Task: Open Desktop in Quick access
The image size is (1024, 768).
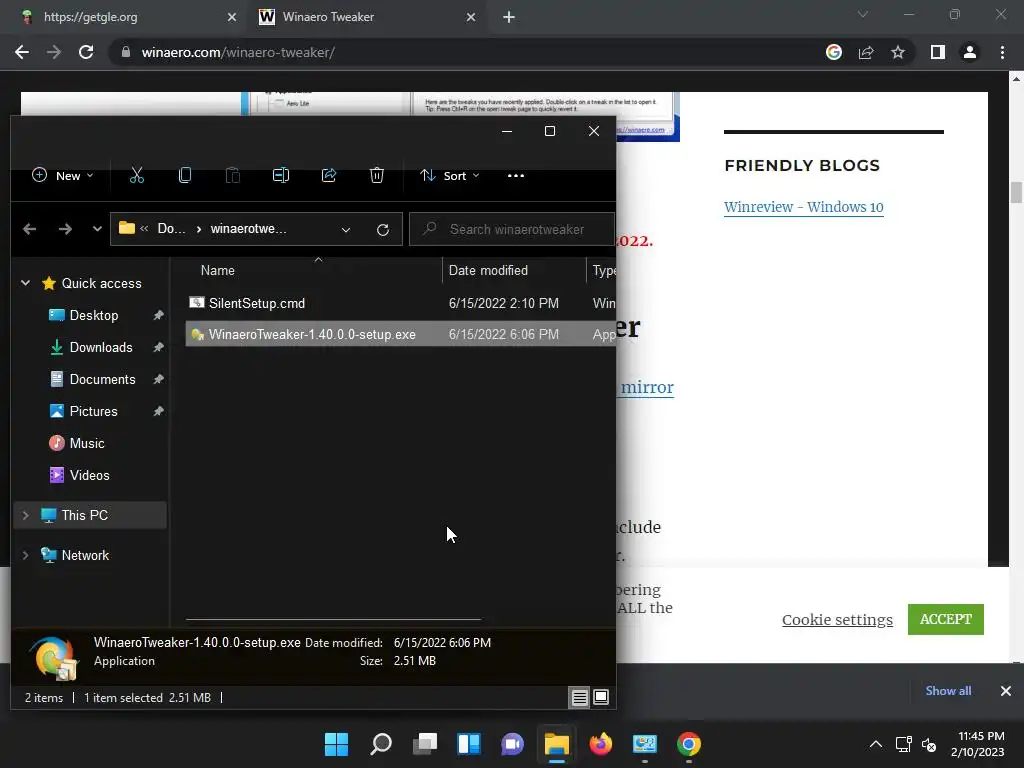Action: tap(93, 315)
